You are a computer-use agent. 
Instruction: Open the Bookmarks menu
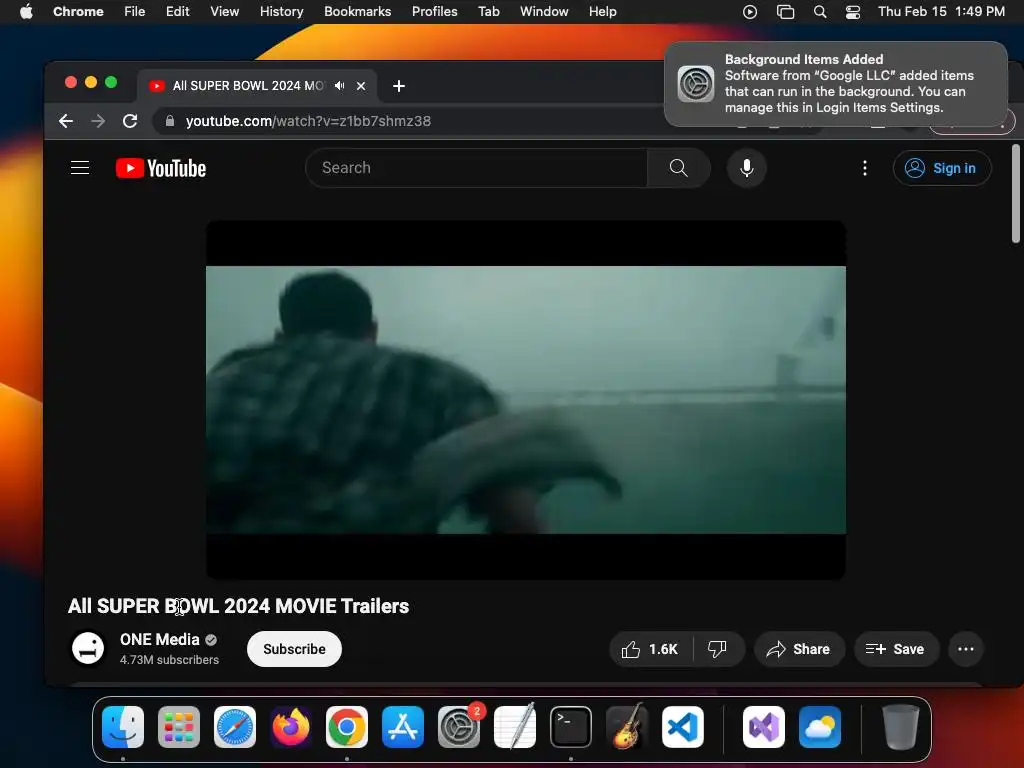coord(357,11)
